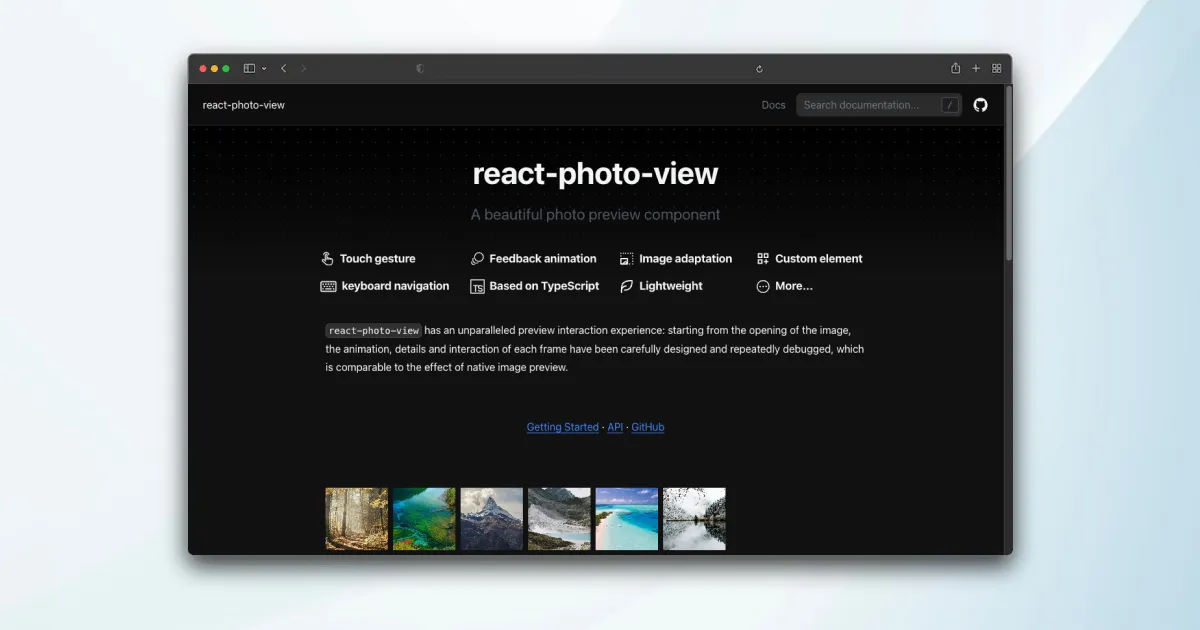Image resolution: width=1200 pixels, height=630 pixels.
Task: Toggle the Safari sidebar button
Action: (x=249, y=68)
